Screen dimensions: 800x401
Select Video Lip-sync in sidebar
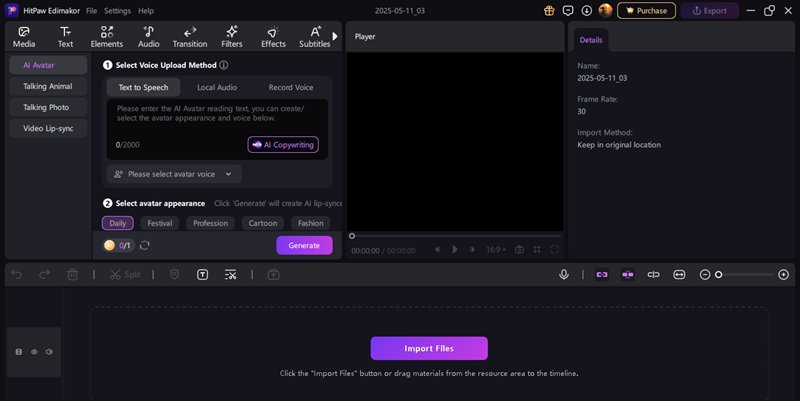(x=48, y=128)
